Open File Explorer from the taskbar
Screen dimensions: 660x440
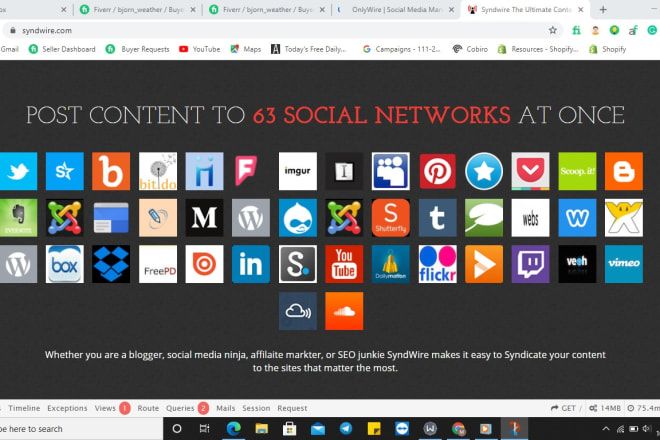point(261,429)
